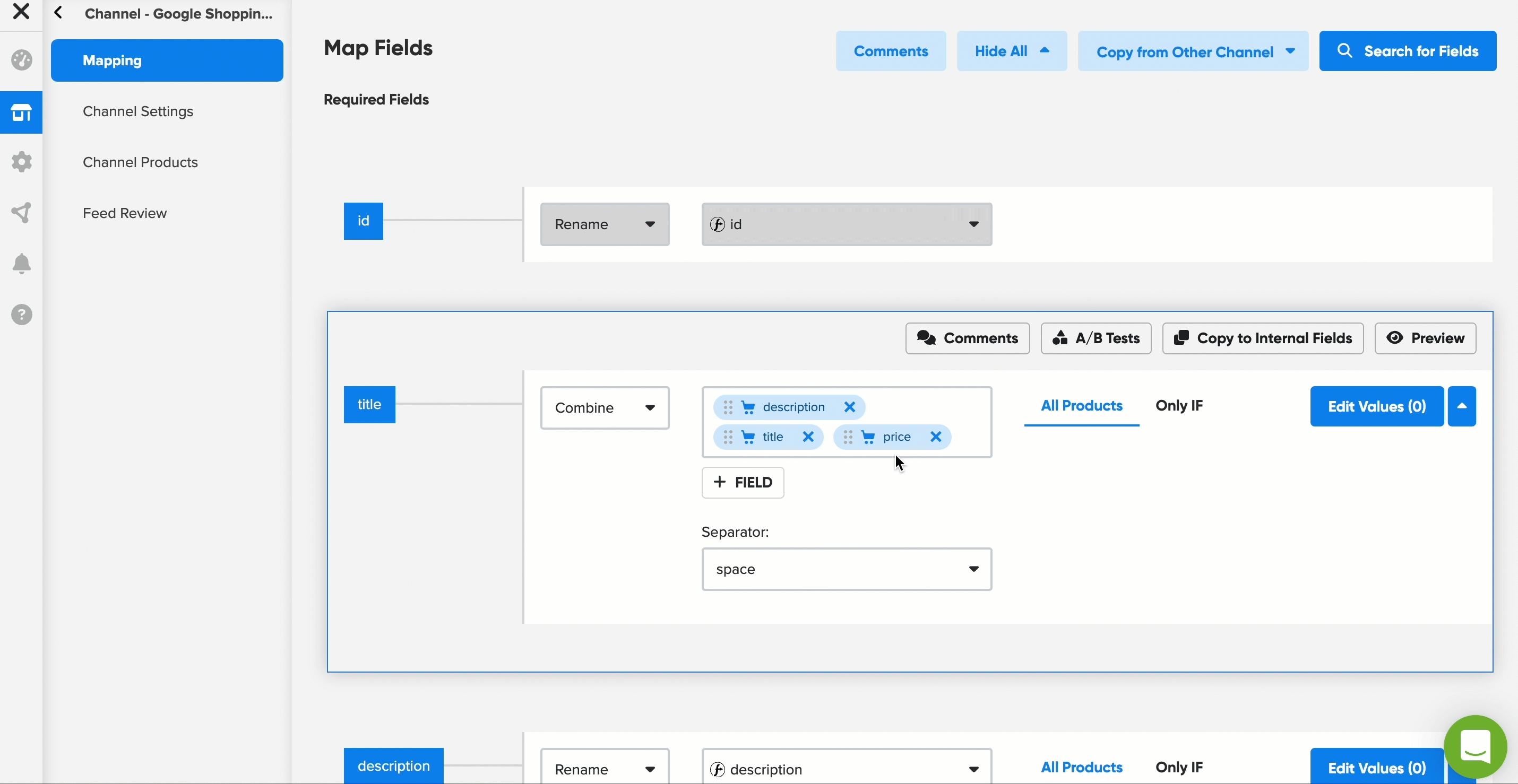Open the help question mark icon
The width and height of the screenshot is (1518, 784).
21,315
